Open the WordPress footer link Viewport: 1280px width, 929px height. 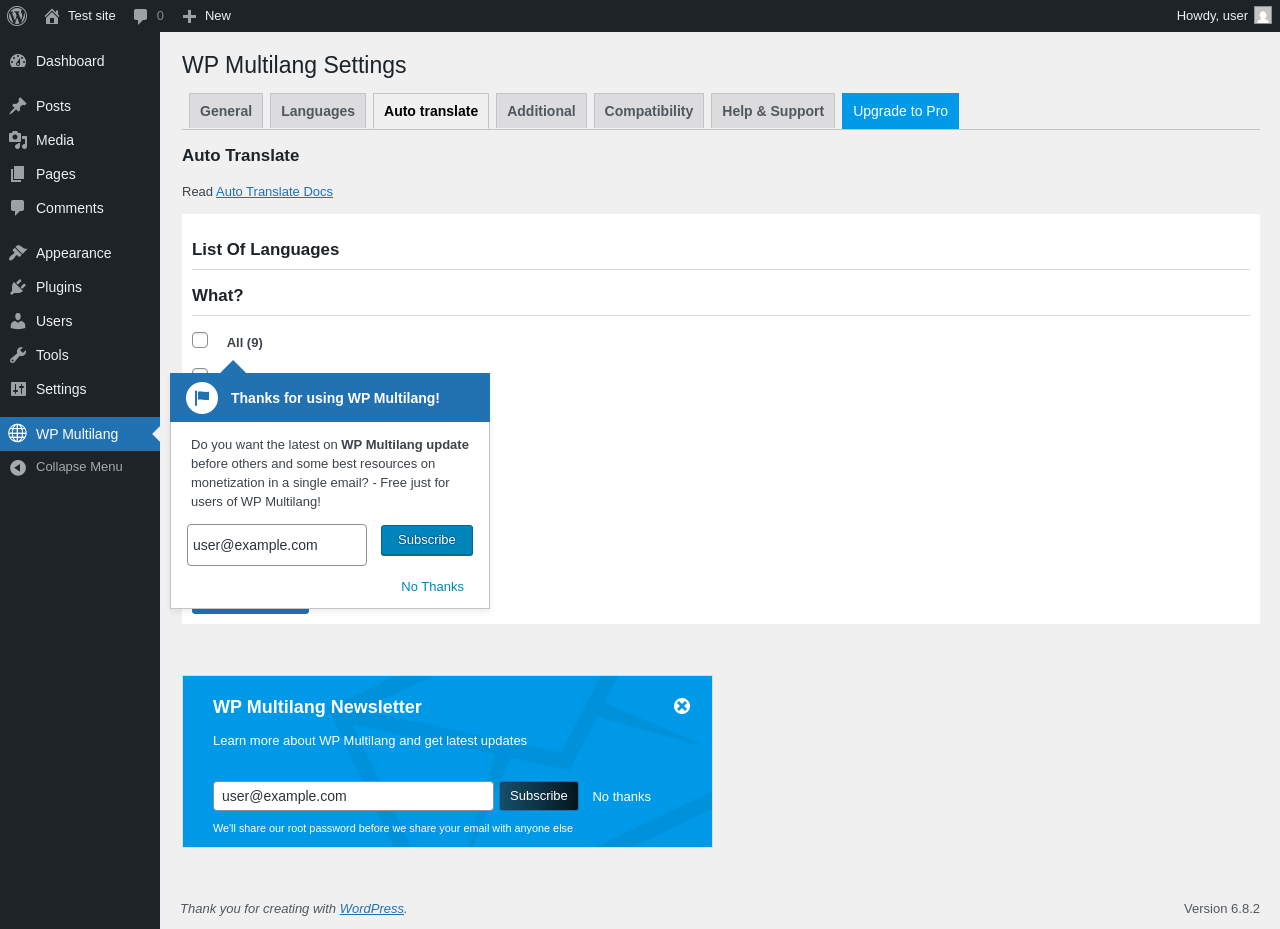pyautogui.click(x=372, y=909)
